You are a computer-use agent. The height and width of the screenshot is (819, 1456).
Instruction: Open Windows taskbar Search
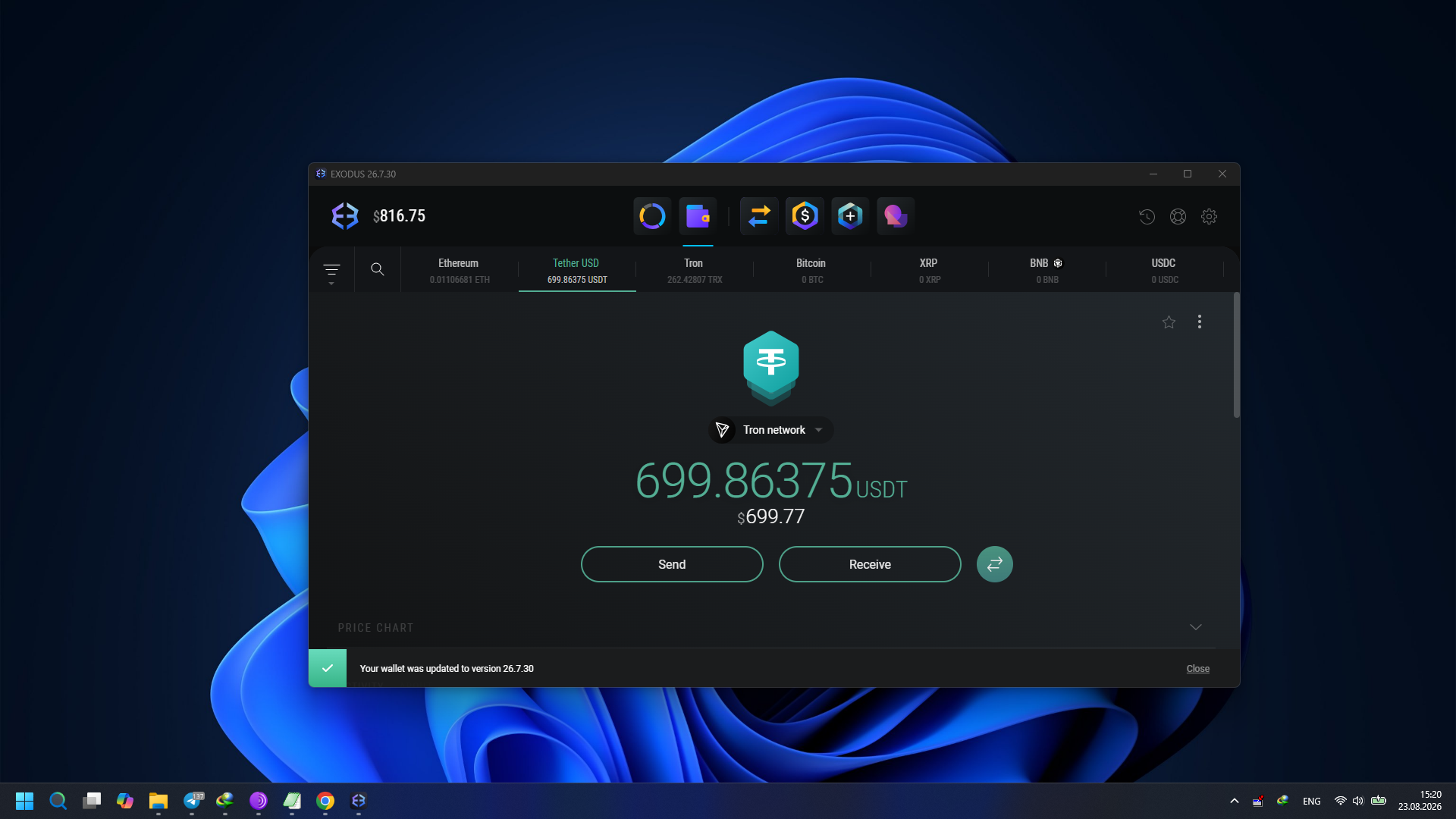58,801
